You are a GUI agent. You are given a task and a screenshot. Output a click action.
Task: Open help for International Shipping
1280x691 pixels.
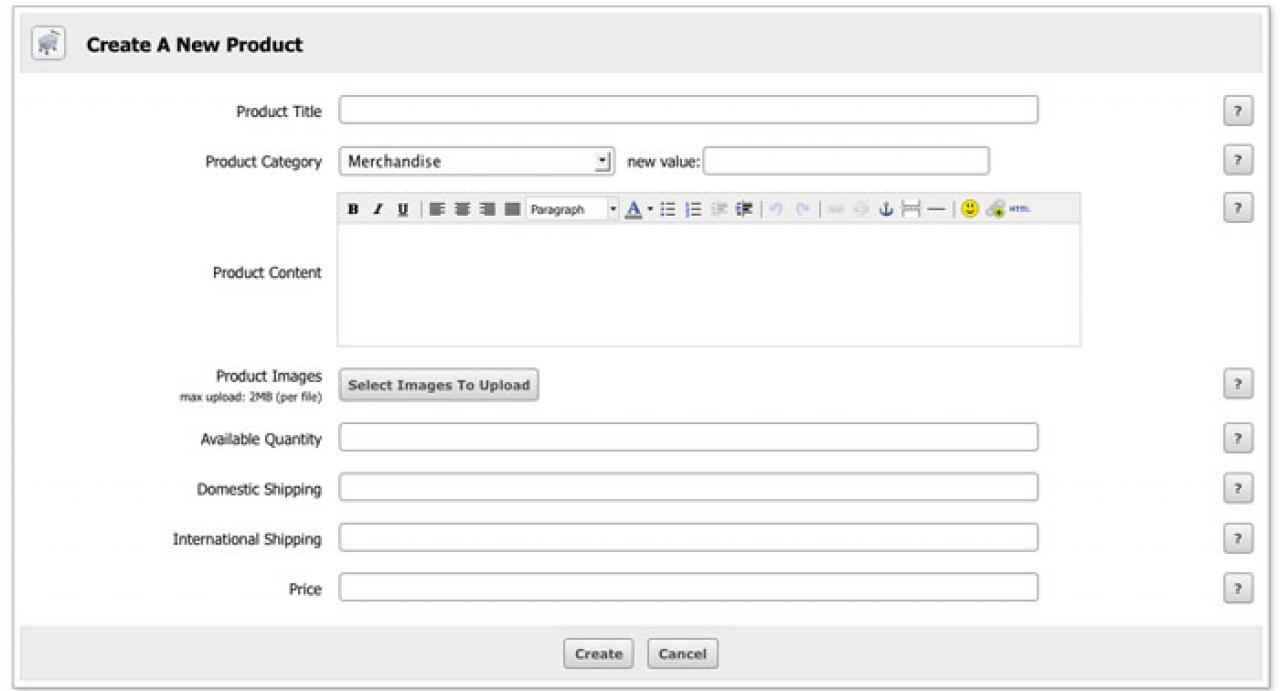1238,537
